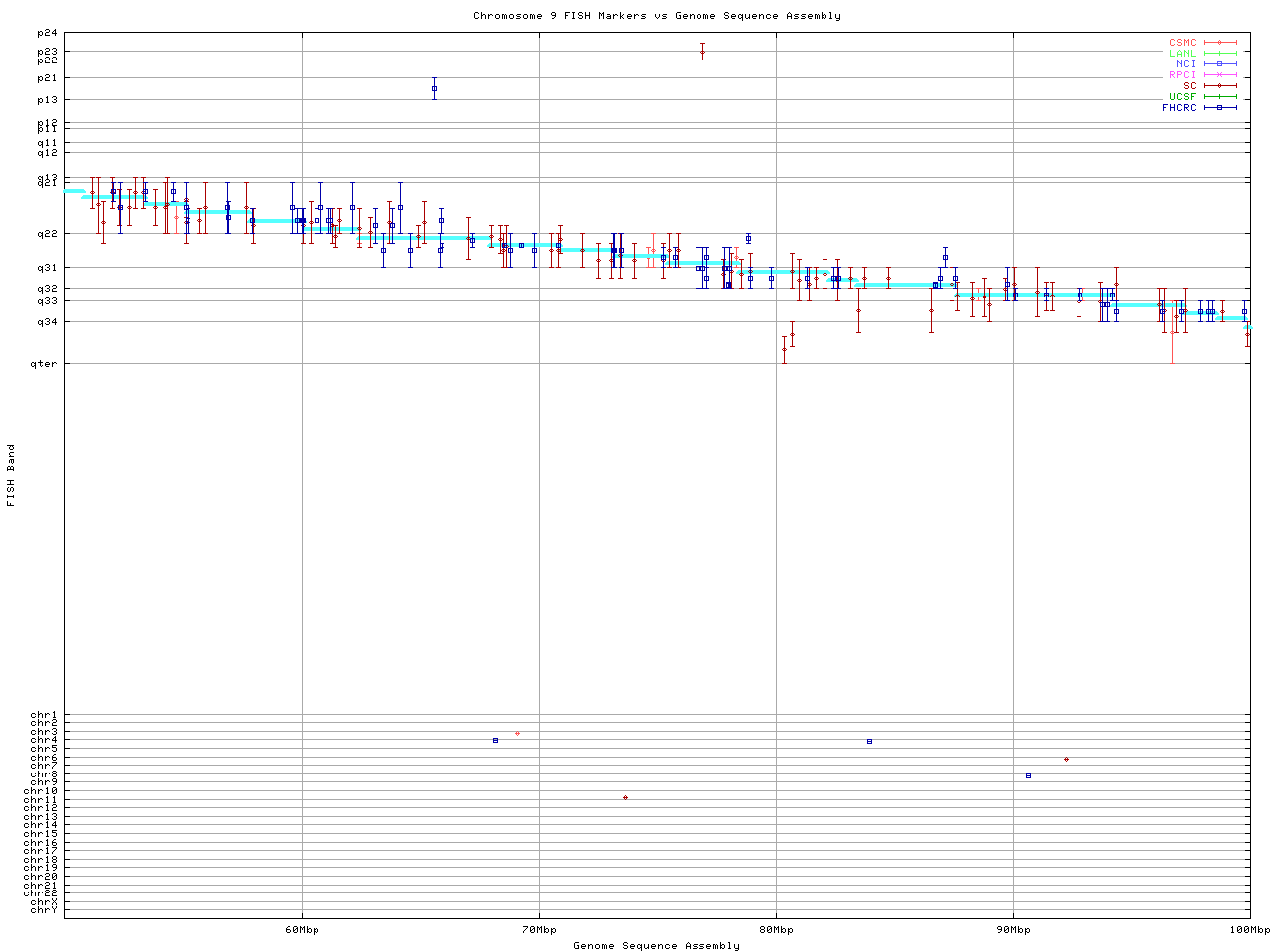Click the rotated FISH Band y-axis title
The width and height of the screenshot is (1270, 952).
click(x=11, y=475)
